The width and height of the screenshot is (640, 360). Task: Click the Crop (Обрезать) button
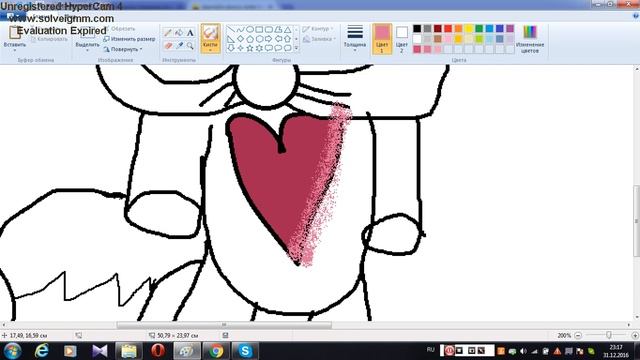[119, 29]
